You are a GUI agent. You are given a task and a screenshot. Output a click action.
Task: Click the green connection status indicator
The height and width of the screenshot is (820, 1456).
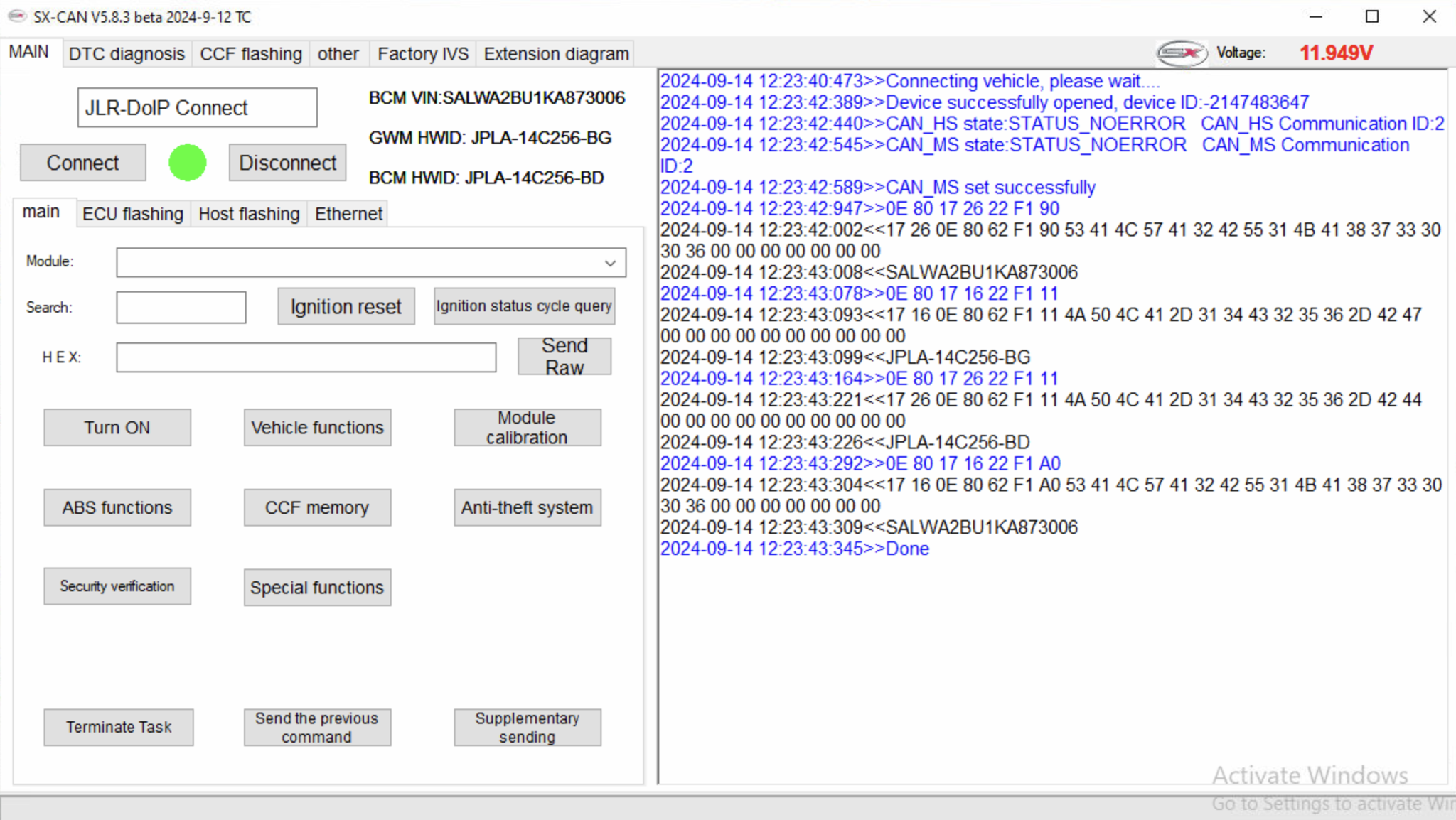[188, 163]
